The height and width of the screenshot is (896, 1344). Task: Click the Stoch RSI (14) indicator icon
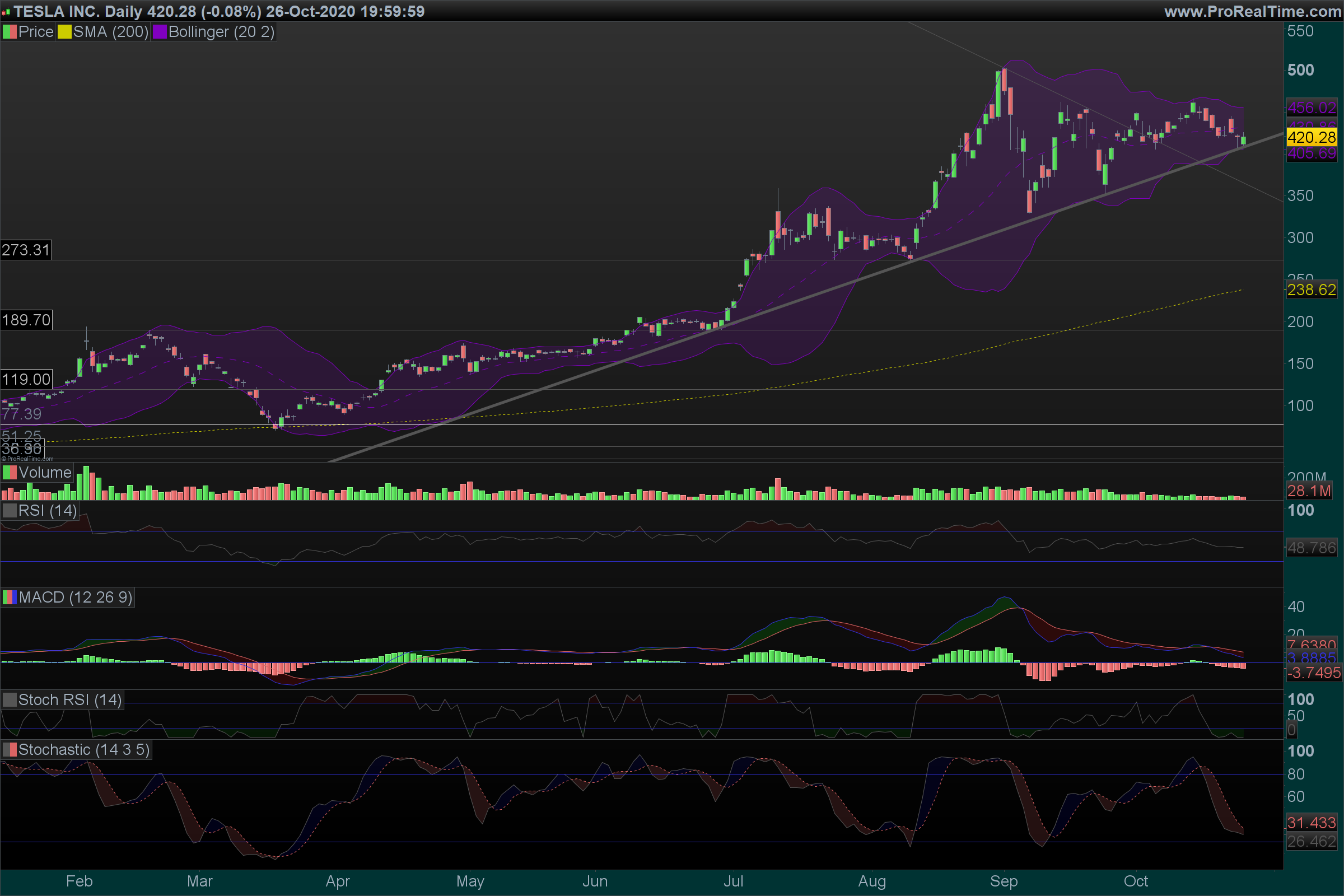[x=10, y=700]
